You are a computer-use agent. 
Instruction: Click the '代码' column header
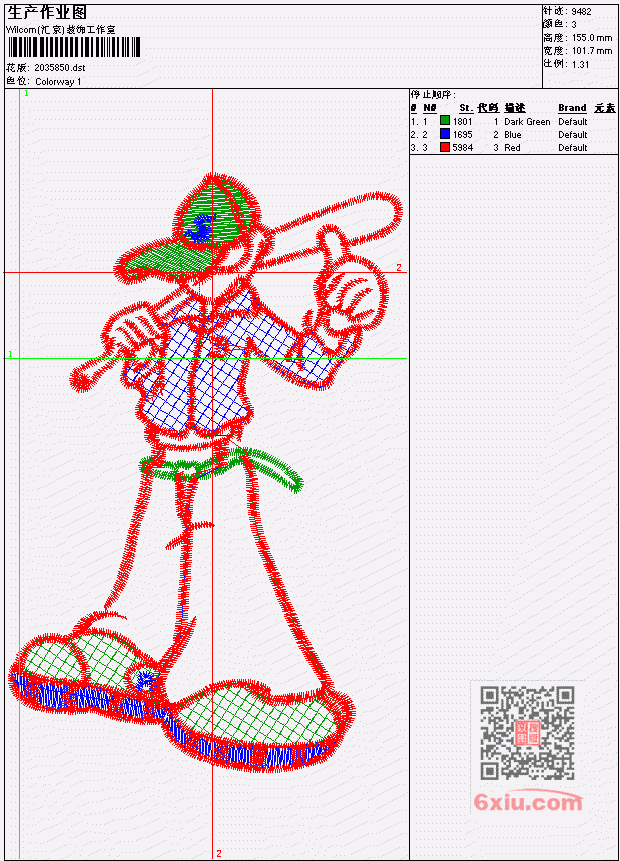pos(488,108)
